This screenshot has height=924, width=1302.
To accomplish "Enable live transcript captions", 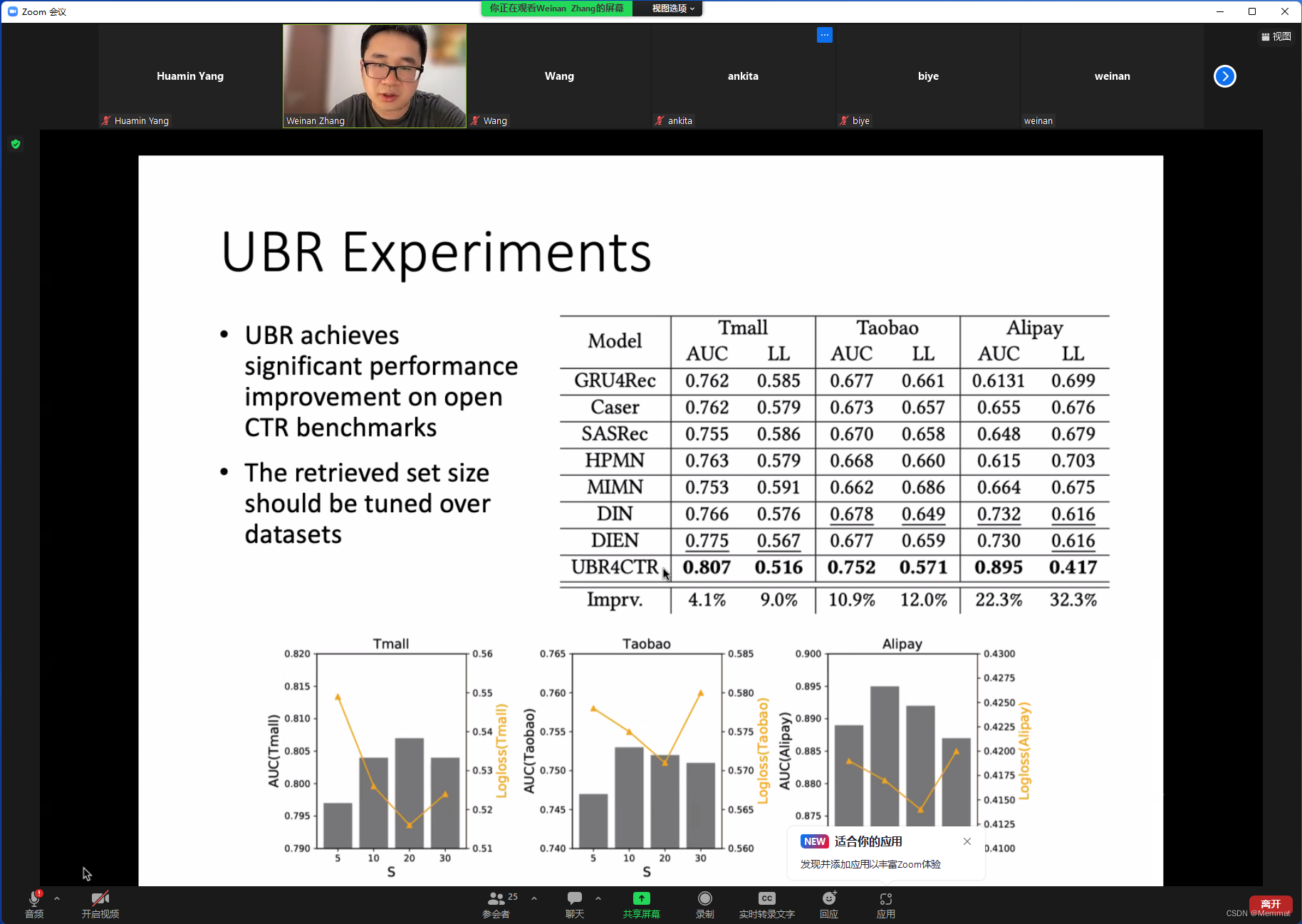I will [766, 903].
